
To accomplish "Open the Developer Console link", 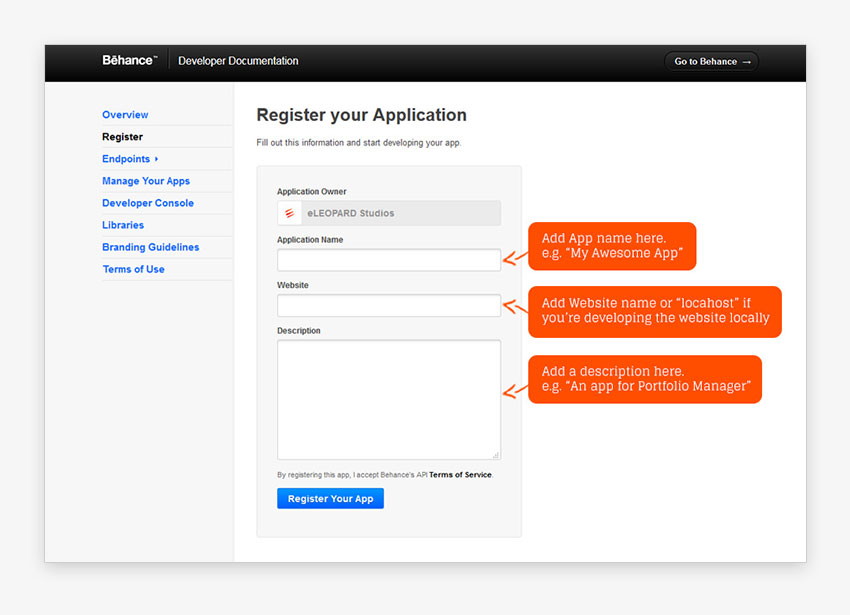I will coord(148,203).
